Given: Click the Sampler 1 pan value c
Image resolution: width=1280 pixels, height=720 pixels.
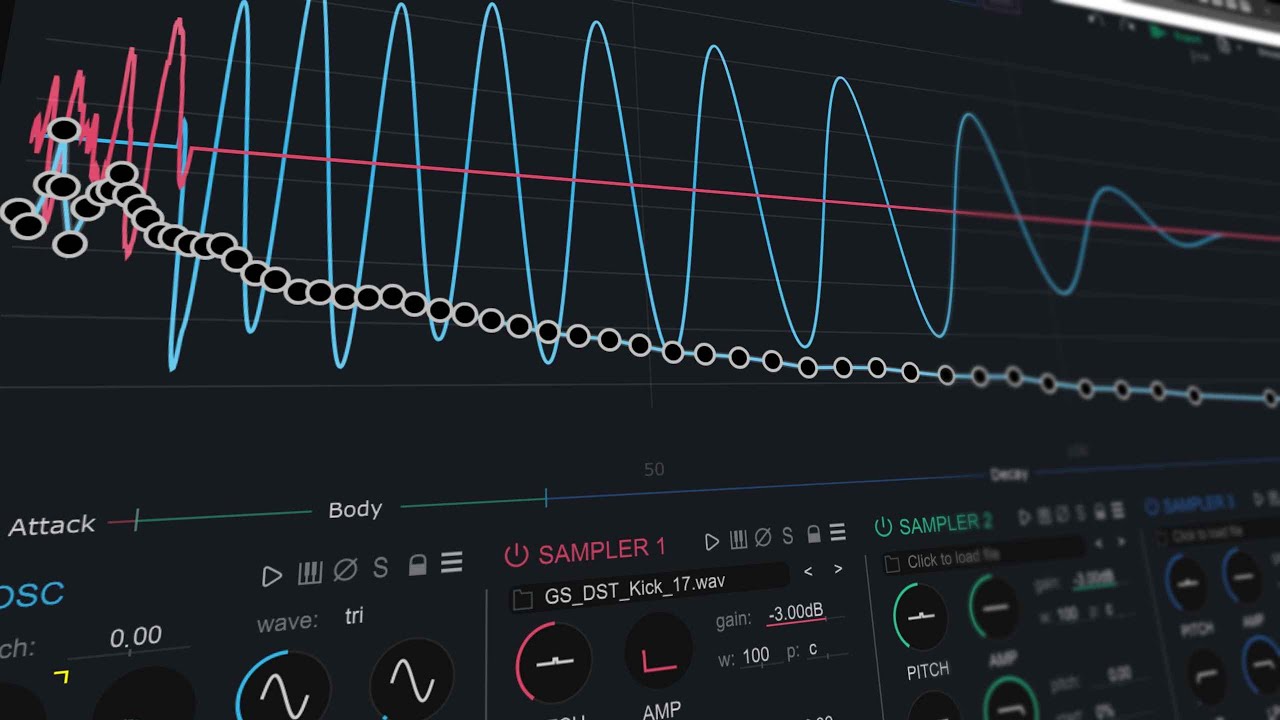Looking at the screenshot, I should click(x=813, y=650).
